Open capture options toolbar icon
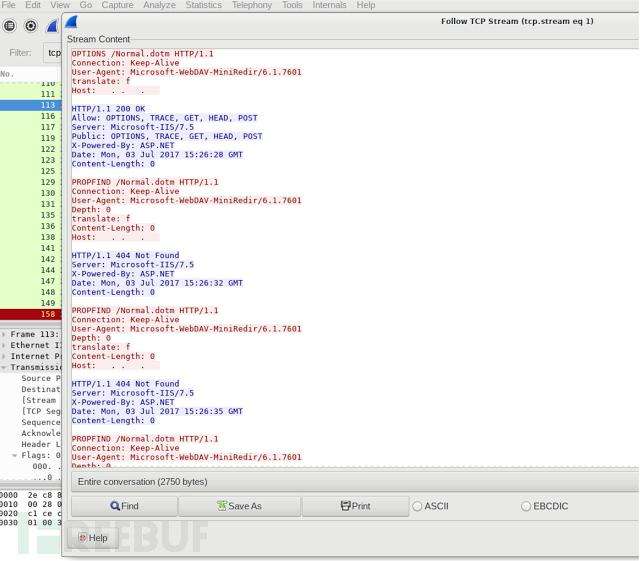 coord(31,26)
